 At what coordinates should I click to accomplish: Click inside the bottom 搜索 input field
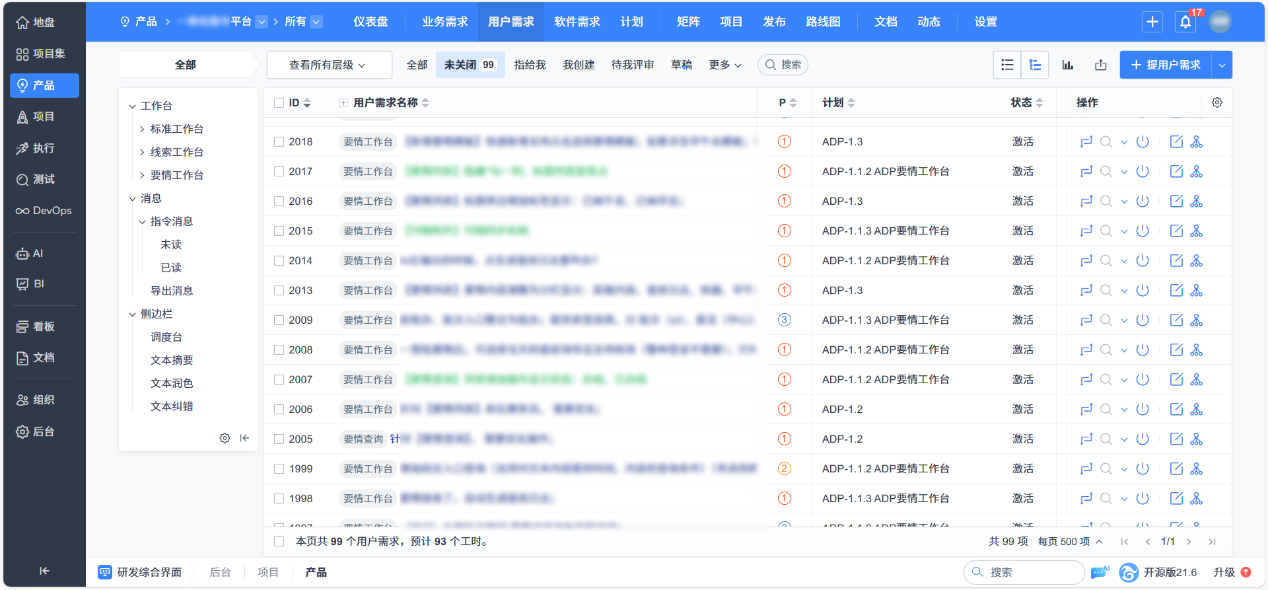[x=1025, y=572]
